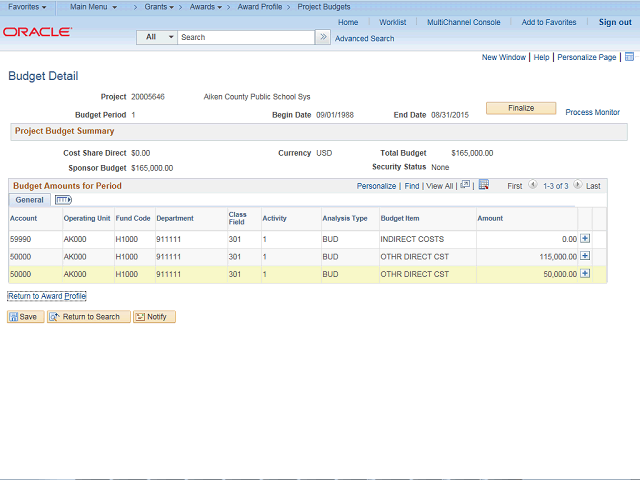Open the Favorites dropdown menu
Viewport: 640px width, 480px height.
[x=28, y=7]
